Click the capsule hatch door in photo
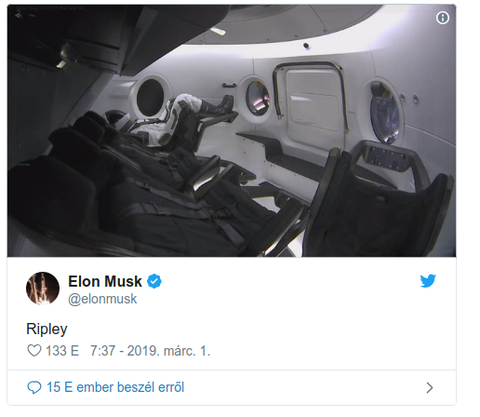The width and height of the screenshot is (480, 417). point(312,100)
